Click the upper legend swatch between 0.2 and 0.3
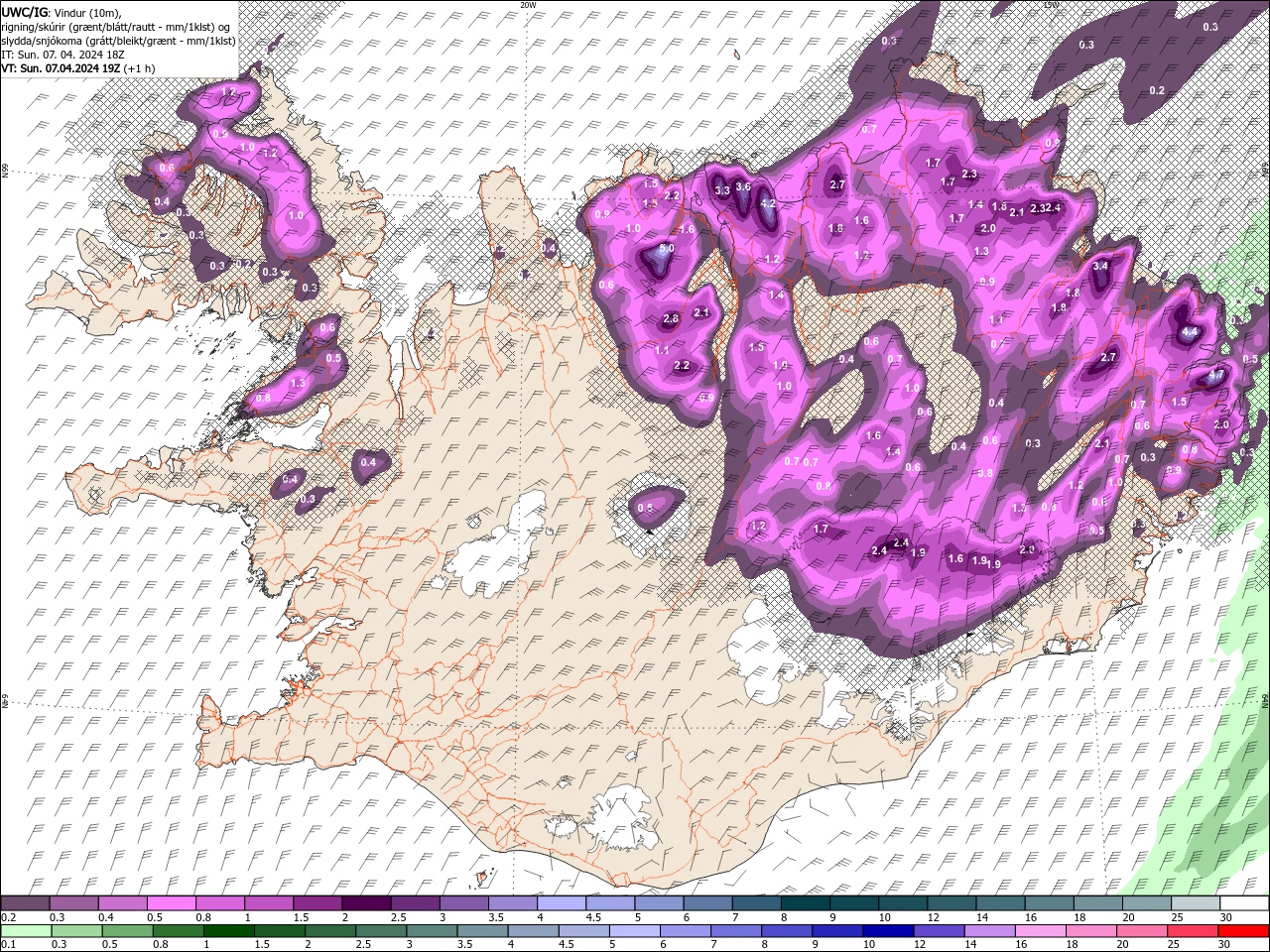 pos(26,903)
